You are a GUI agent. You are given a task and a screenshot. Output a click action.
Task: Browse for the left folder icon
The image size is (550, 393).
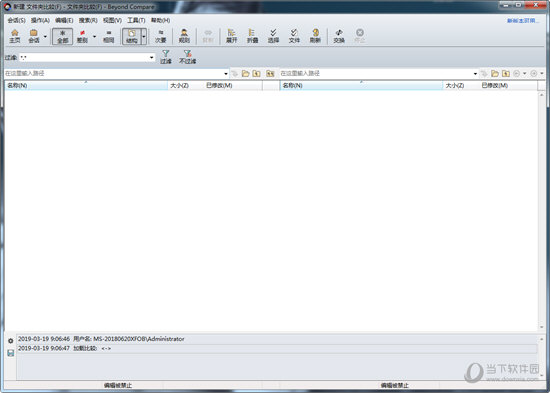coord(246,73)
